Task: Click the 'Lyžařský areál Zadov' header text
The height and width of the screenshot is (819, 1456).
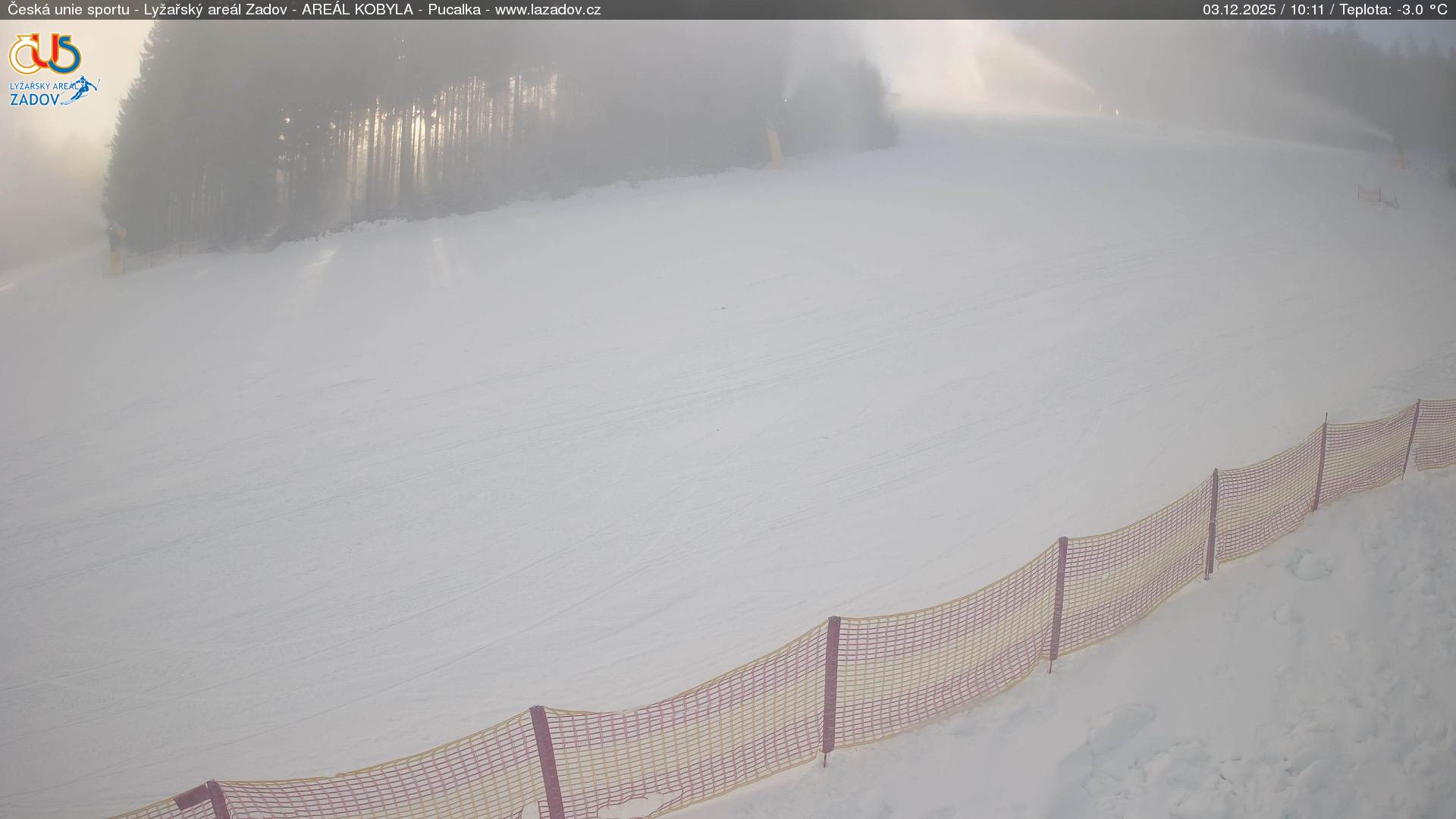Action: click(215, 10)
